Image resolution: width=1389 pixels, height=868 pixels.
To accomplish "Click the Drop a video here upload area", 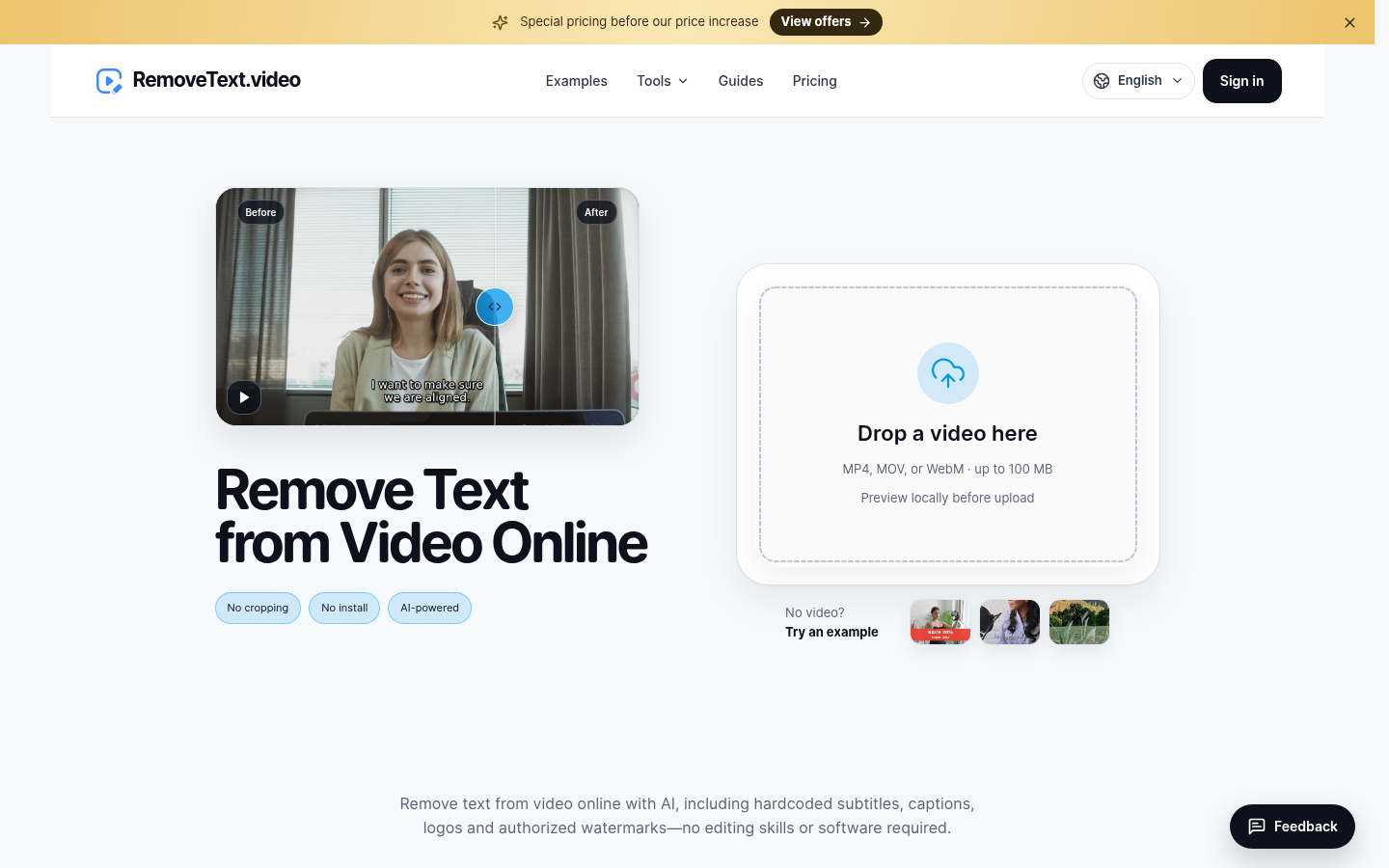I will 947,424.
